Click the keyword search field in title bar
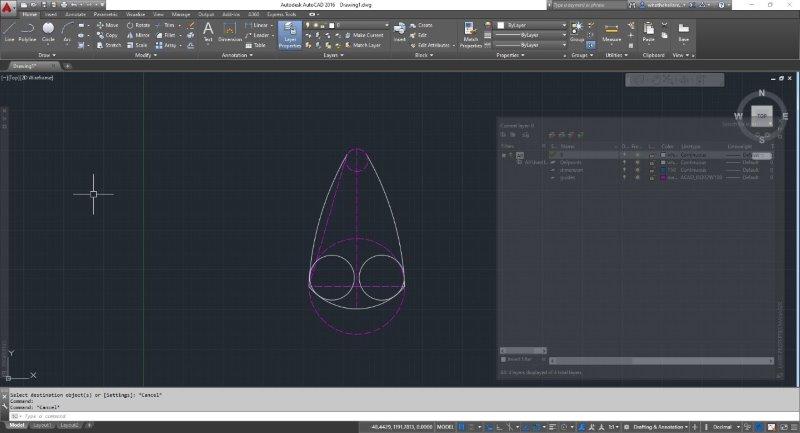800x433 pixels. click(x=589, y=5)
